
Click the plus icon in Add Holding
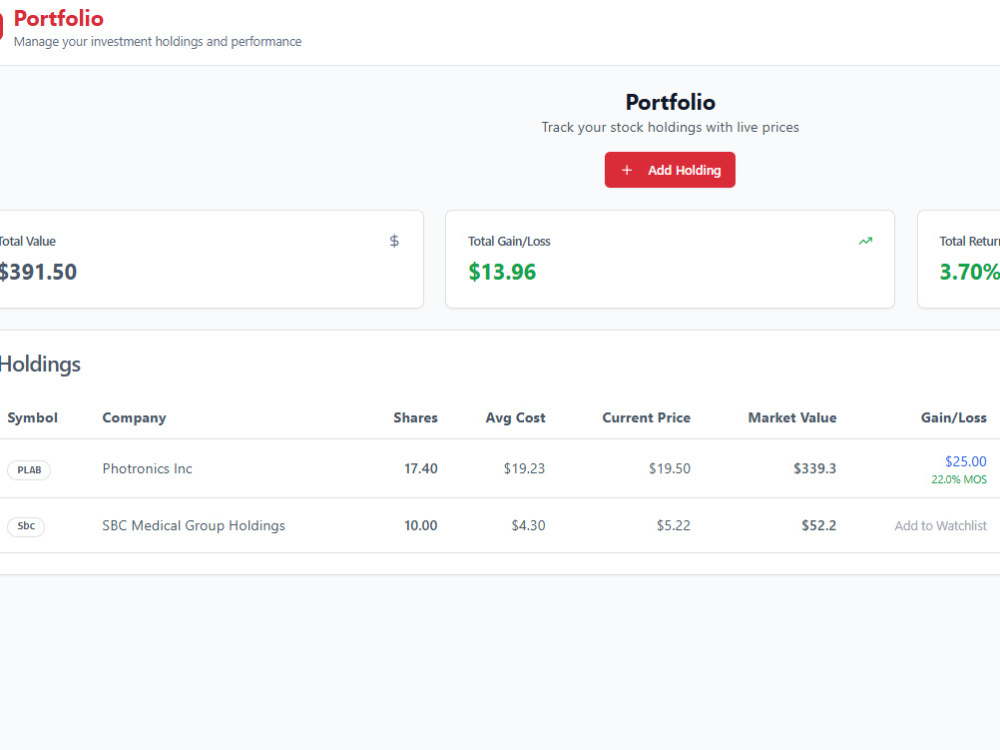627,170
